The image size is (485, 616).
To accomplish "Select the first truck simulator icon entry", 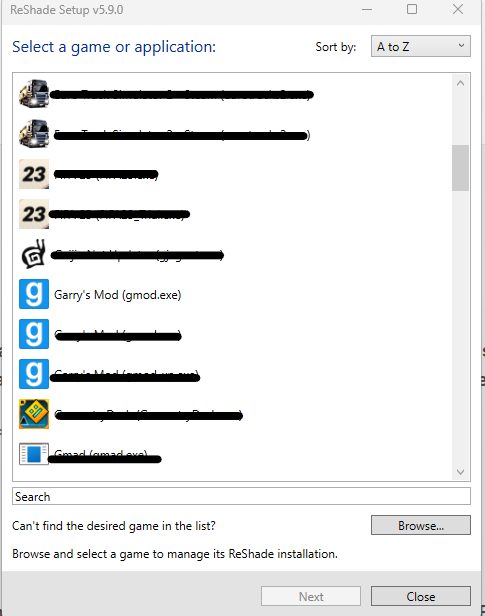I will [34, 94].
